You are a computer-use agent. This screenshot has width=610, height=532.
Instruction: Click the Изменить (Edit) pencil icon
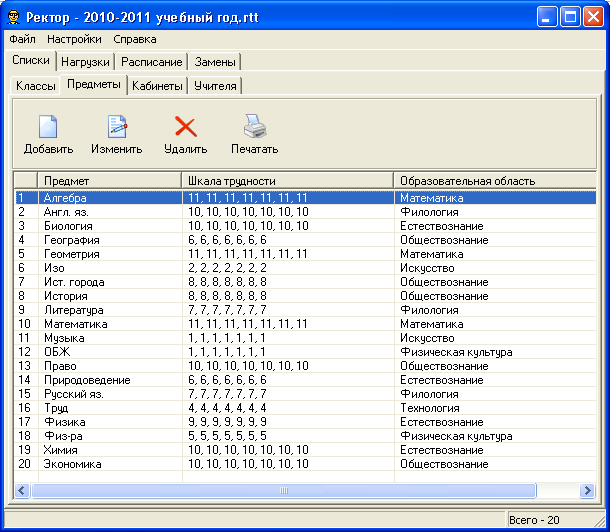[x=117, y=126]
